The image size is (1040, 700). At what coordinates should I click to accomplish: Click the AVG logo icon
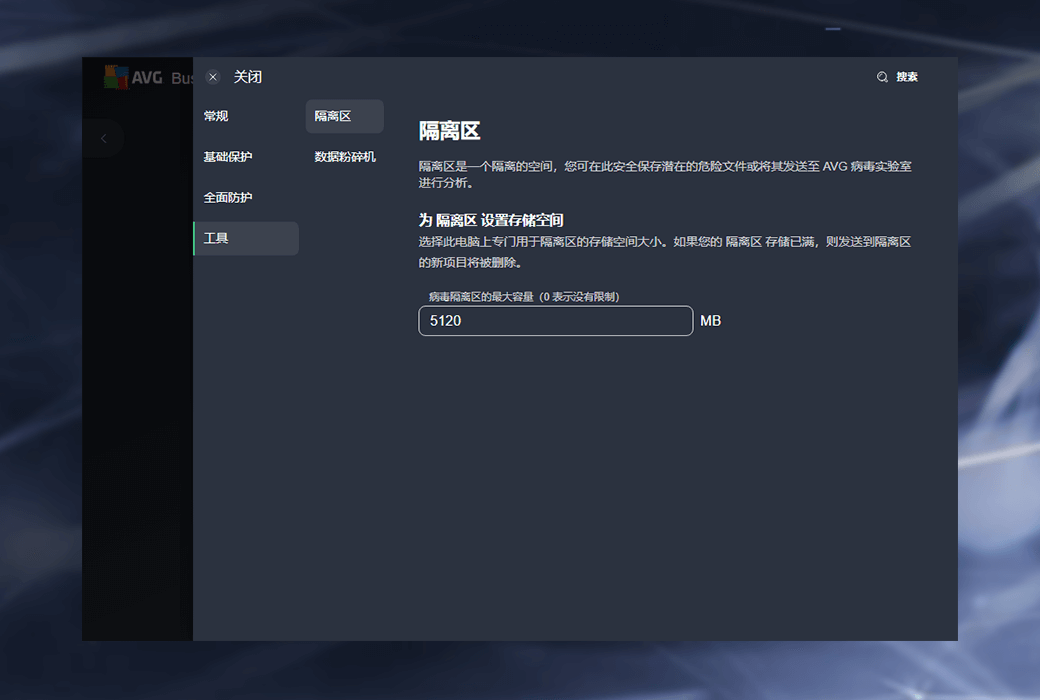tap(116, 77)
